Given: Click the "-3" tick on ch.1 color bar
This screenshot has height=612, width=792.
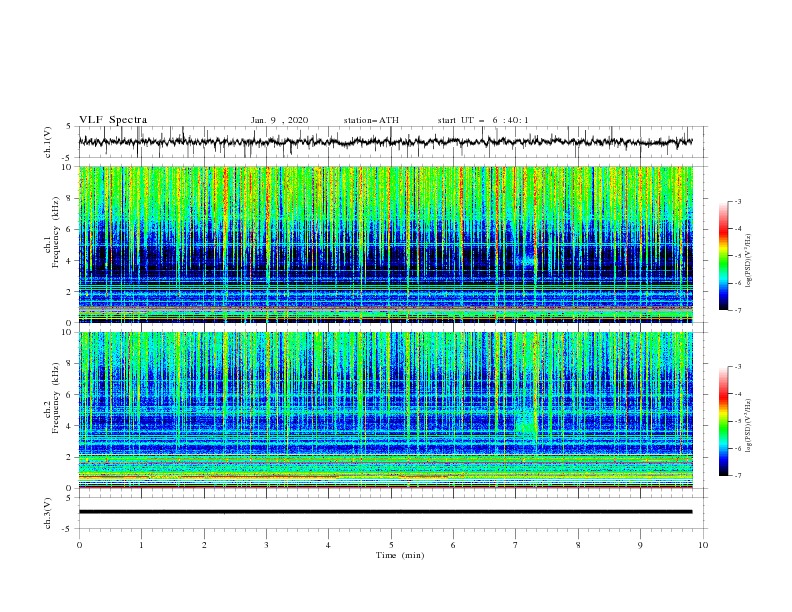Looking at the screenshot, I should click(x=737, y=201).
